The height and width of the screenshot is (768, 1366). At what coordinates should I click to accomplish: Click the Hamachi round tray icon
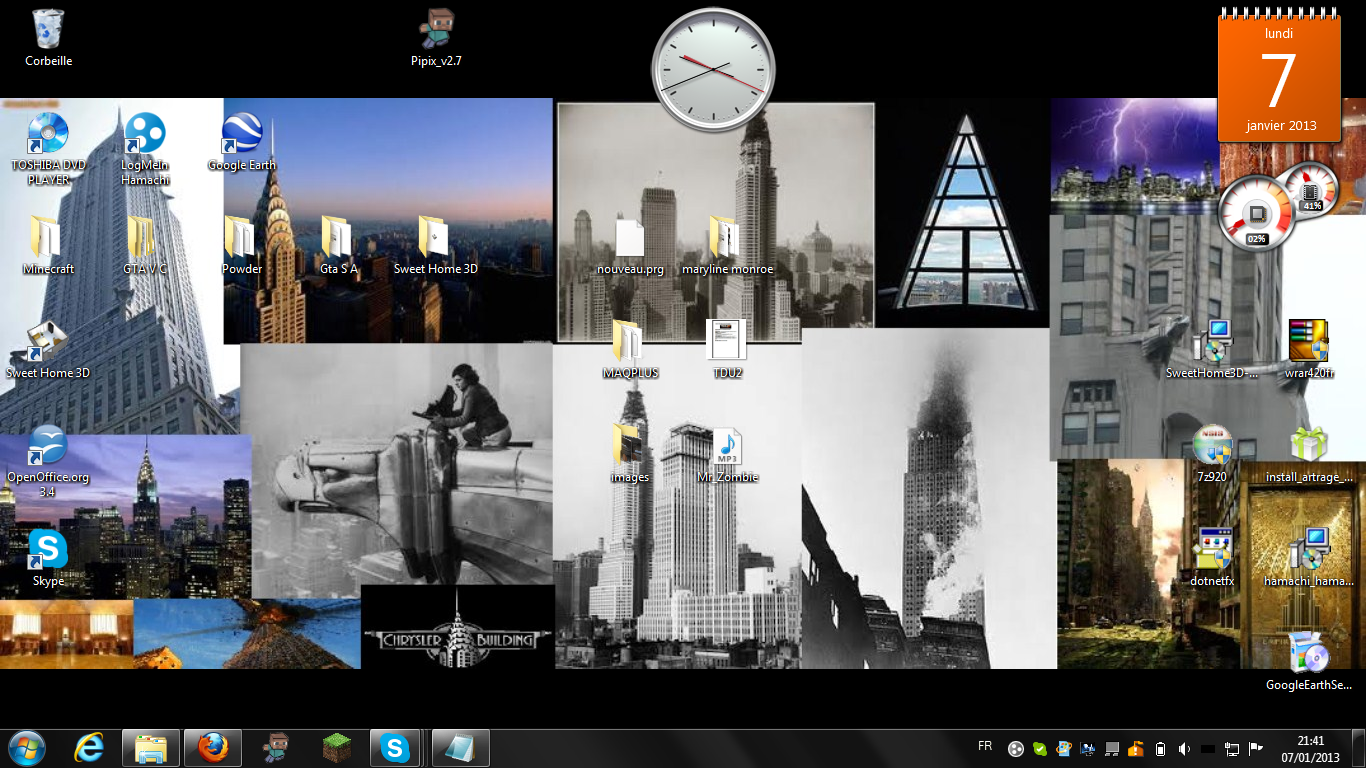(1016, 748)
